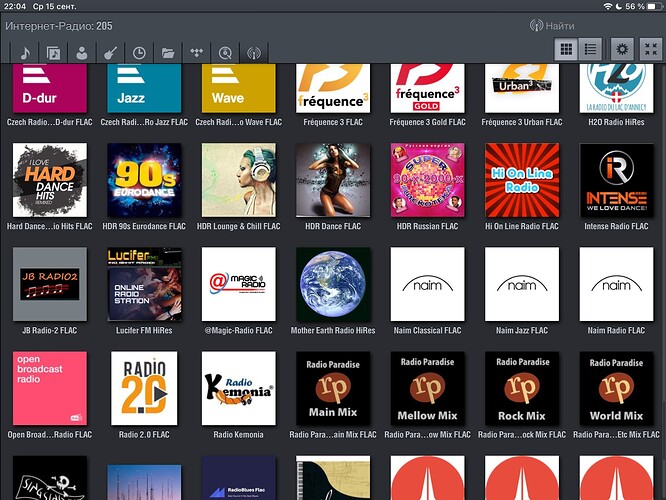Click the Интернет-Радио: 205 title
This screenshot has height=500, width=666.
pos(59,26)
